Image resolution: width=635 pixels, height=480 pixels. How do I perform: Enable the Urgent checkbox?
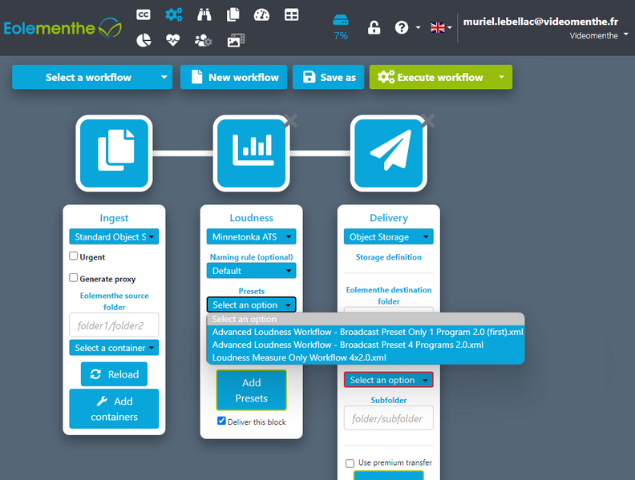pyautogui.click(x=73, y=256)
